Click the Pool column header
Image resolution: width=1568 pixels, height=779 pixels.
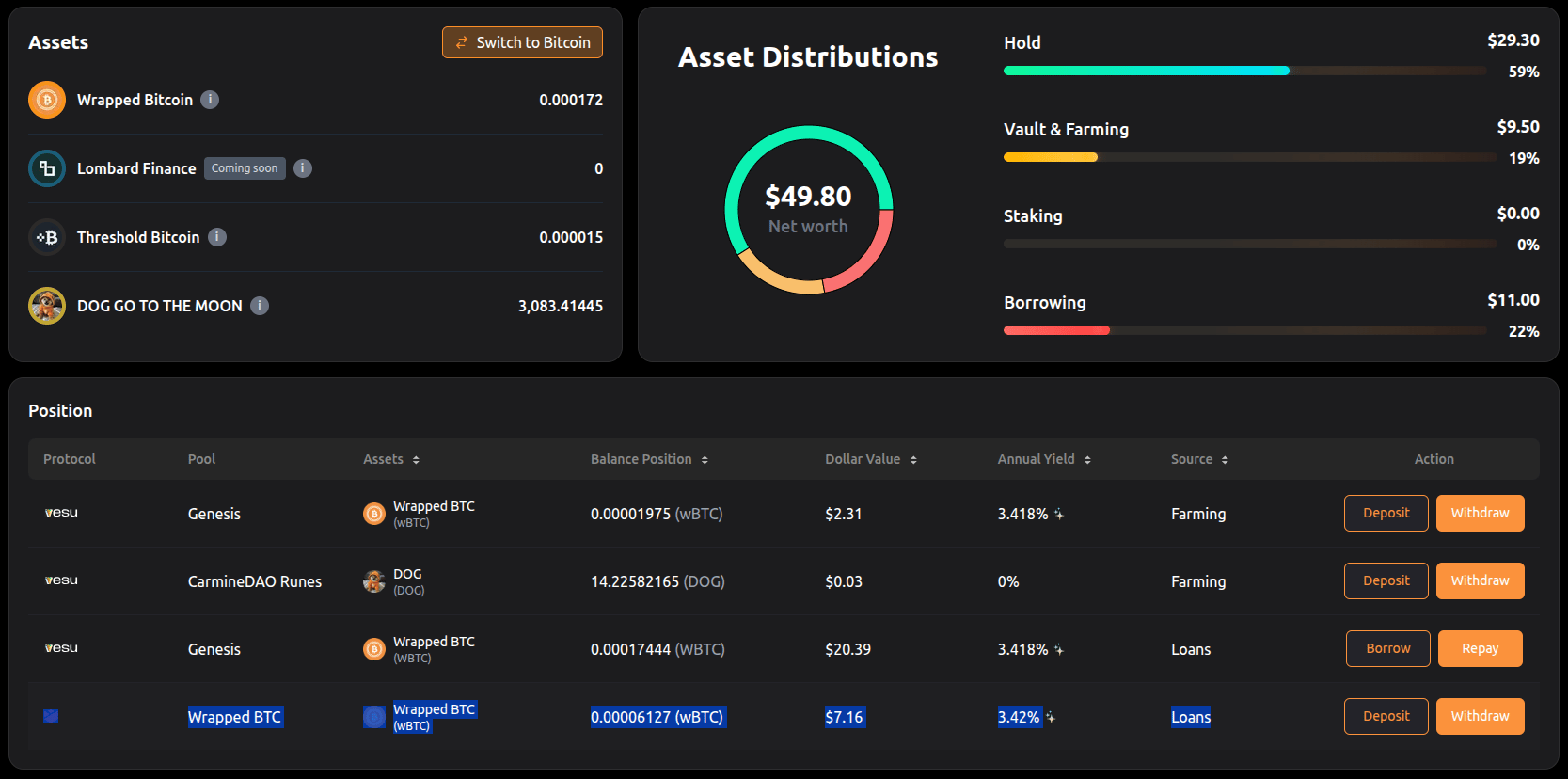[x=201, y=459]
